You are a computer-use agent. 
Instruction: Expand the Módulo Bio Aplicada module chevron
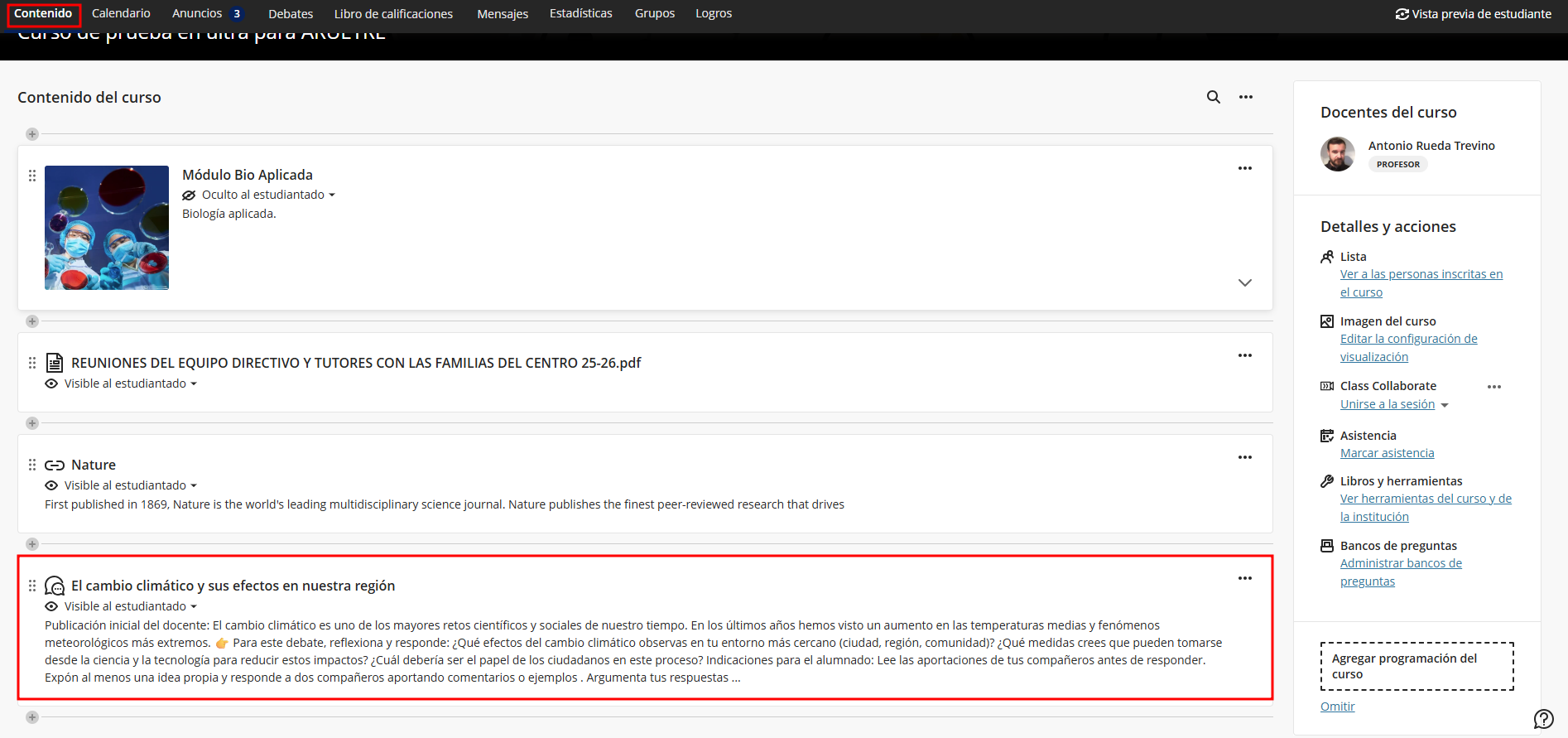1244,282
